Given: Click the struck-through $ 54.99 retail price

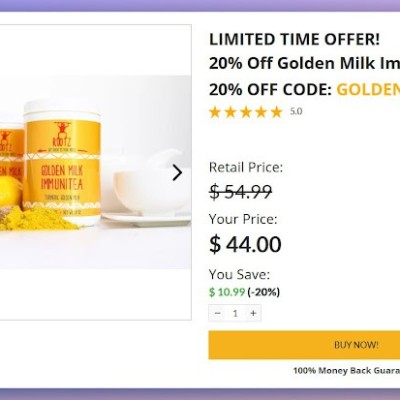Looking at the screenshot, I should 241,192.
